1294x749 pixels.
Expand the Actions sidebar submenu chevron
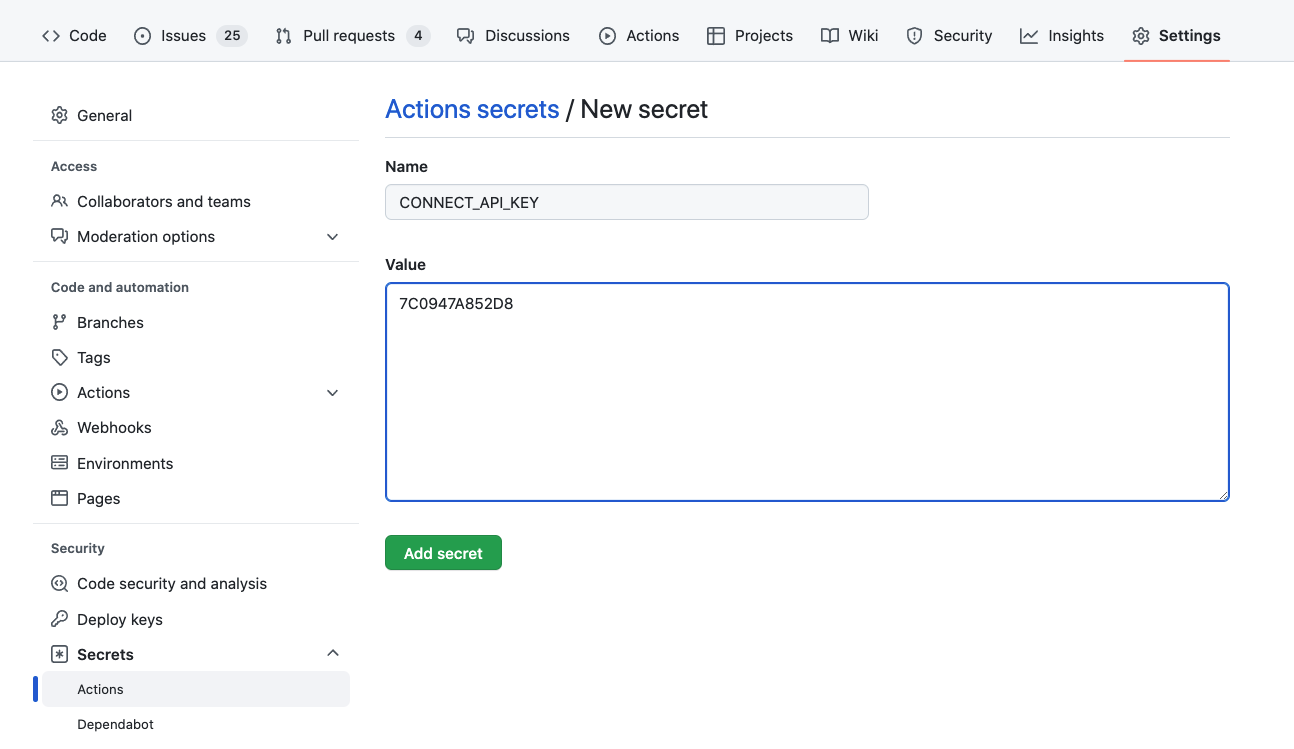333,393
